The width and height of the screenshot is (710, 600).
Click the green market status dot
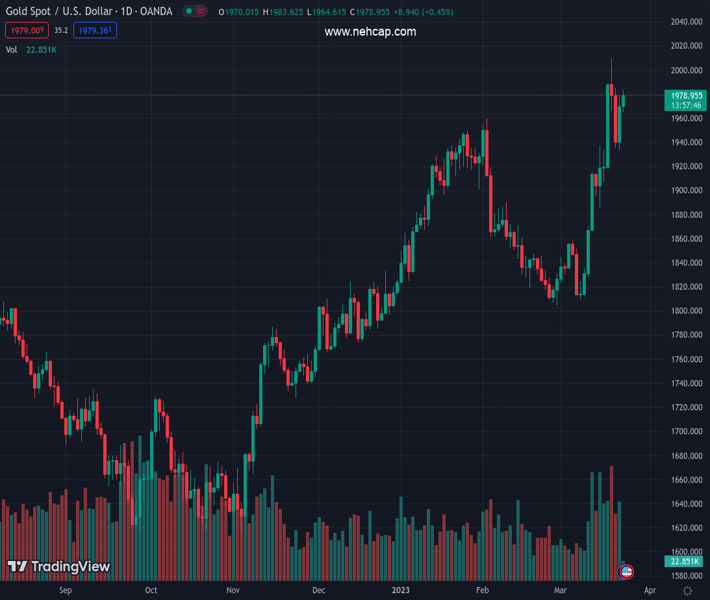coord(189,12)
